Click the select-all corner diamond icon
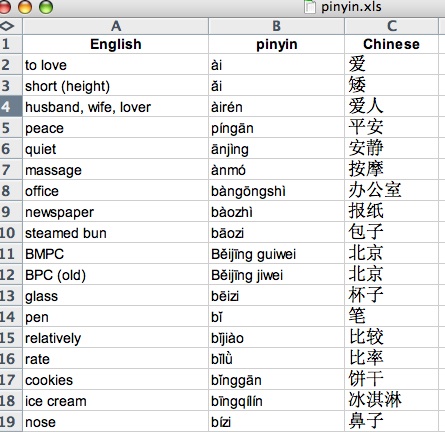 pyautogui.click(x=7, y=26)
